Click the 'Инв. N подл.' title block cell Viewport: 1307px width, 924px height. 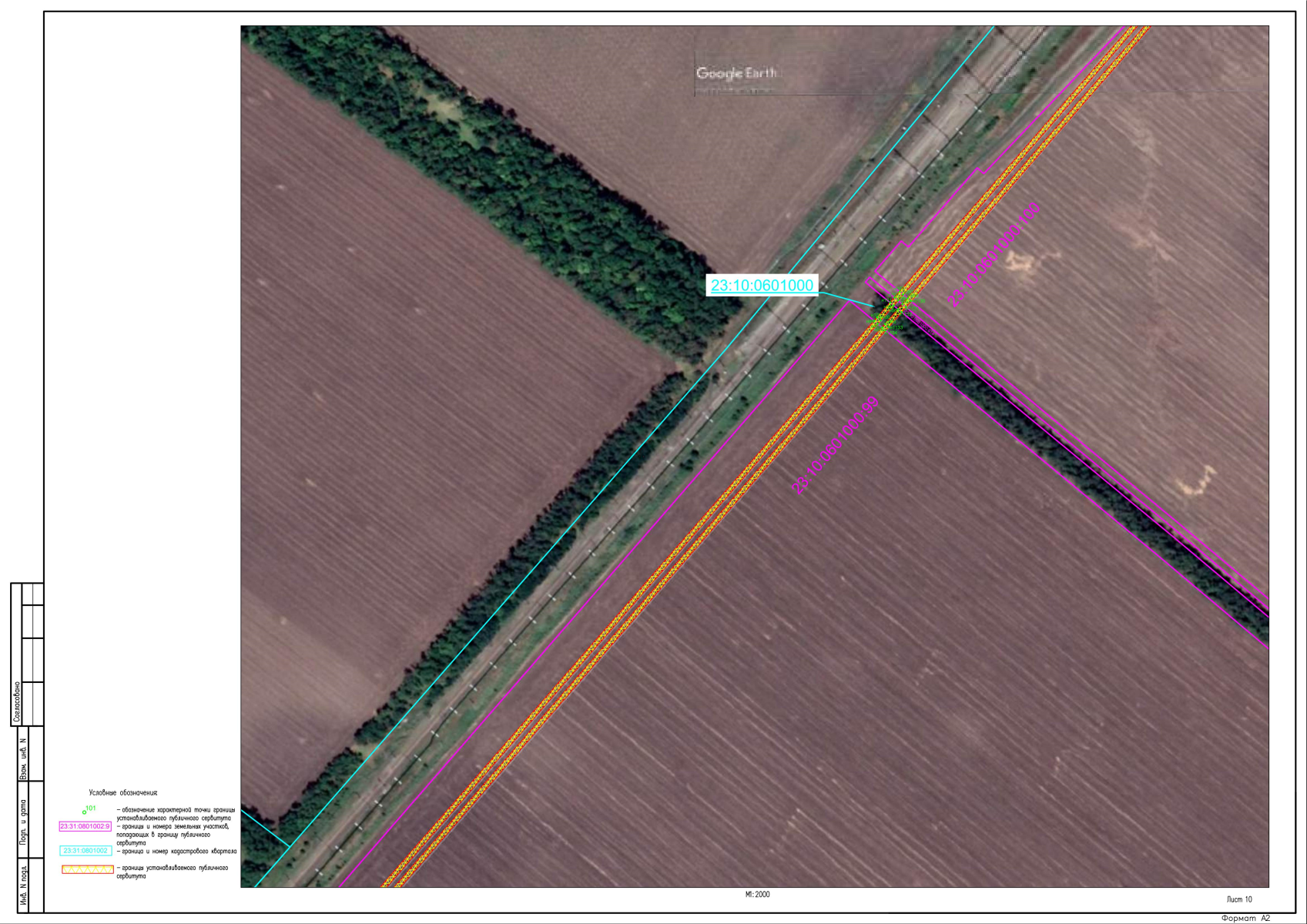pos(23,887)
